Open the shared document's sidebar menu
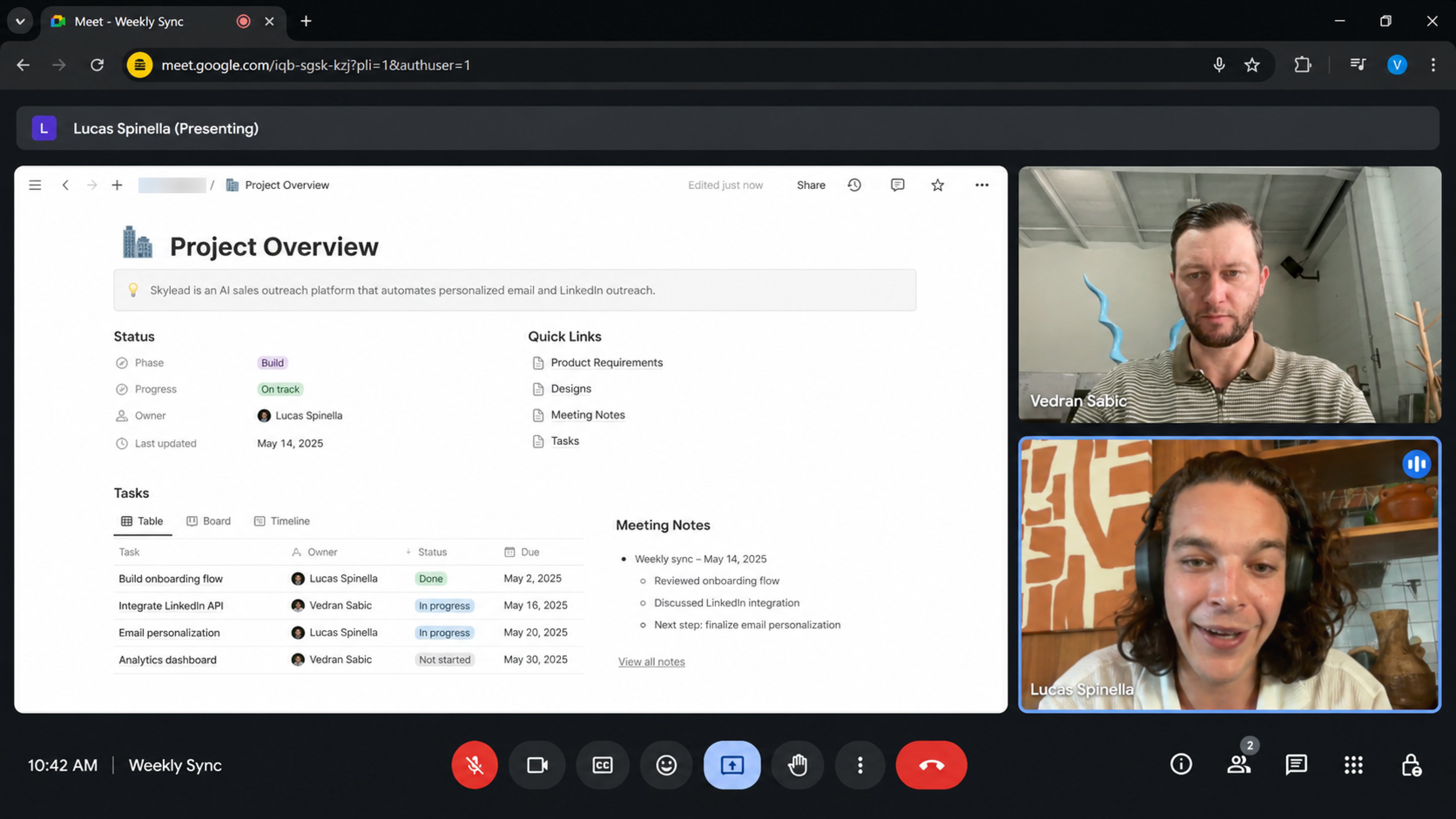Image resolution: width=1456 pixels, height=819 pixels. (35, 185)
